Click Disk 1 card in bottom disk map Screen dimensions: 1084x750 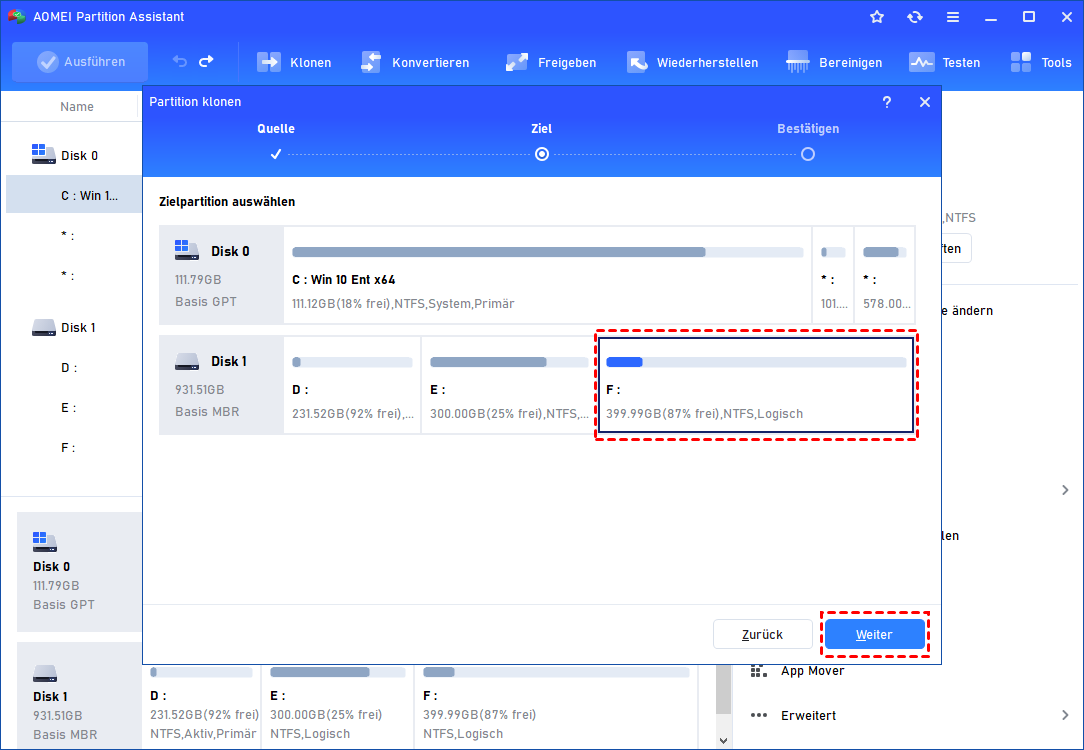coord(79,696)
